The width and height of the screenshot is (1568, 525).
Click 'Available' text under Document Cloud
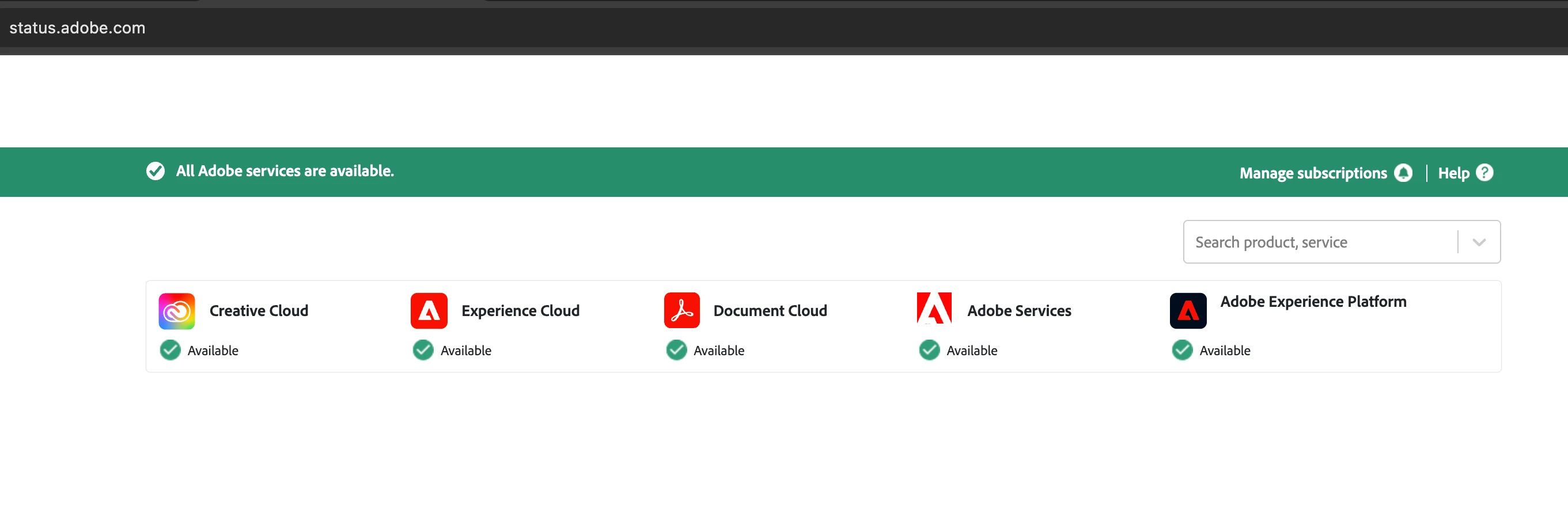click(719, 351)
